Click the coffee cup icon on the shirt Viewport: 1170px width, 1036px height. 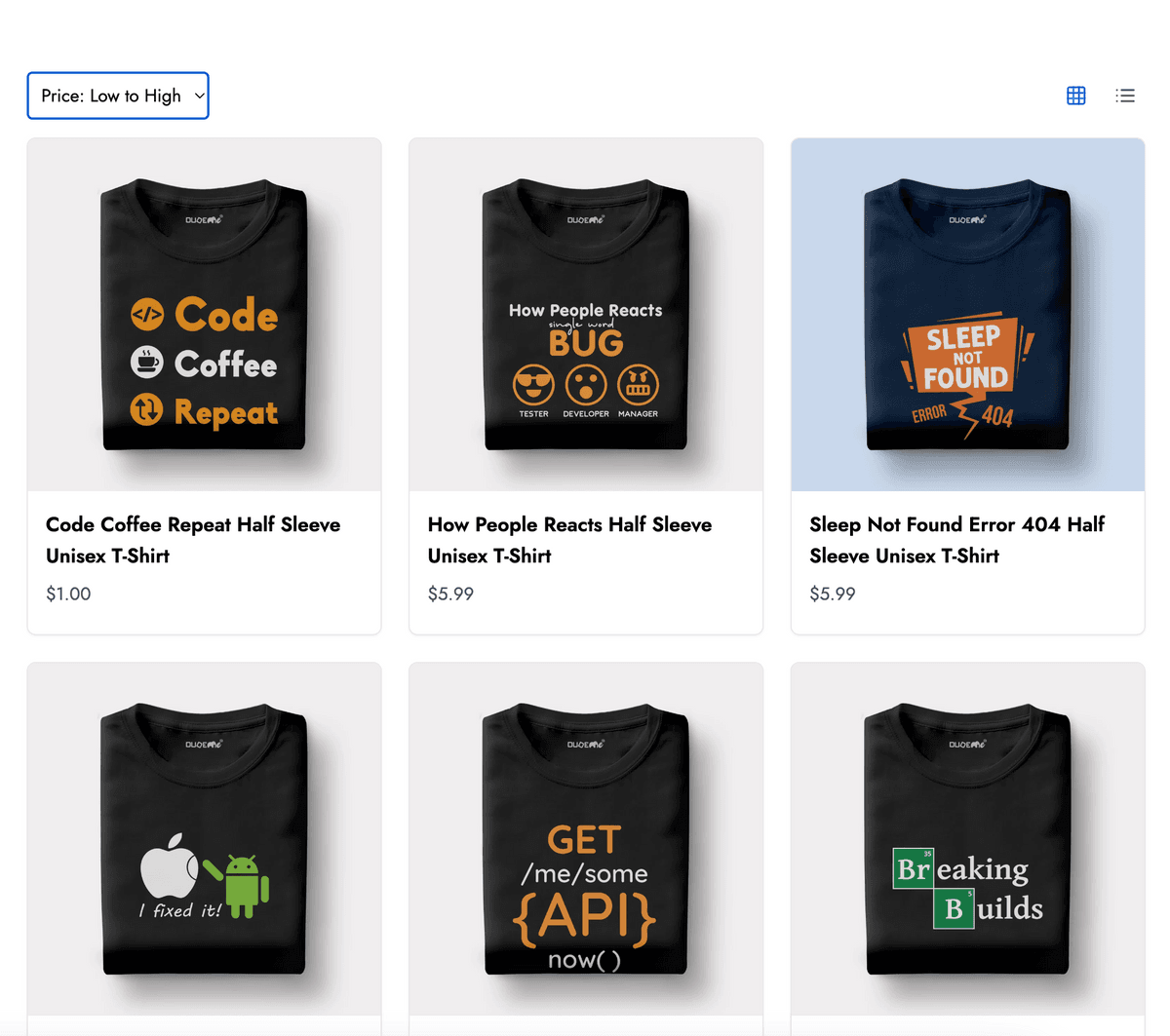click(147, 363)
